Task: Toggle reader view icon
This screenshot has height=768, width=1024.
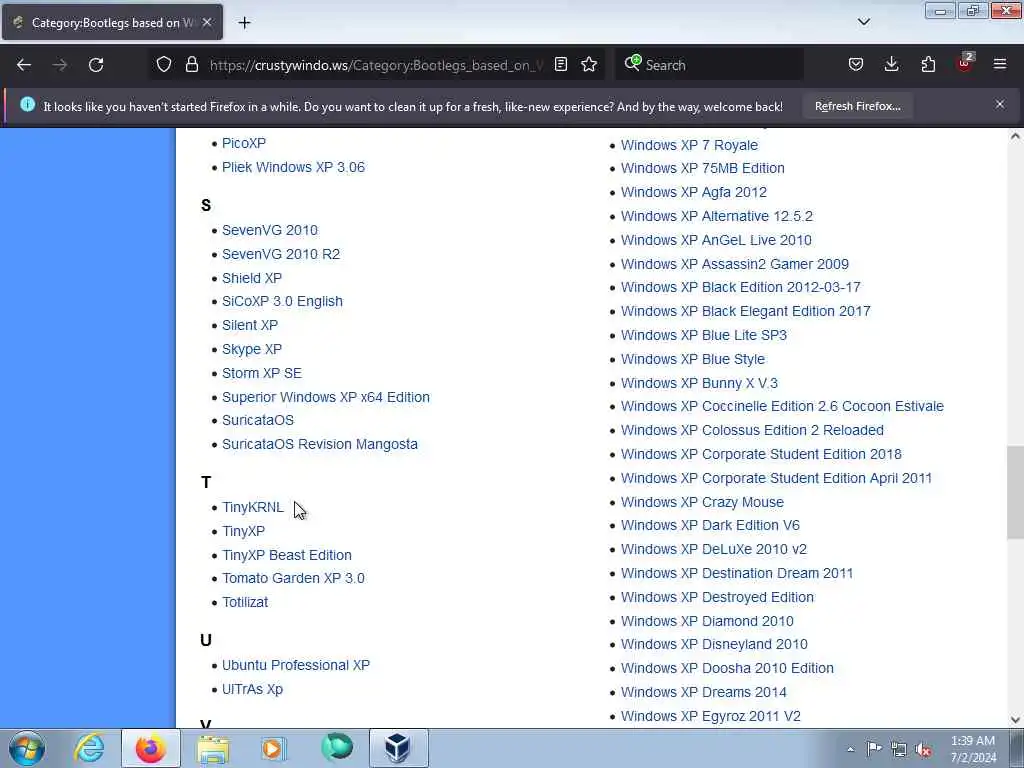Action: coord(560,65)
